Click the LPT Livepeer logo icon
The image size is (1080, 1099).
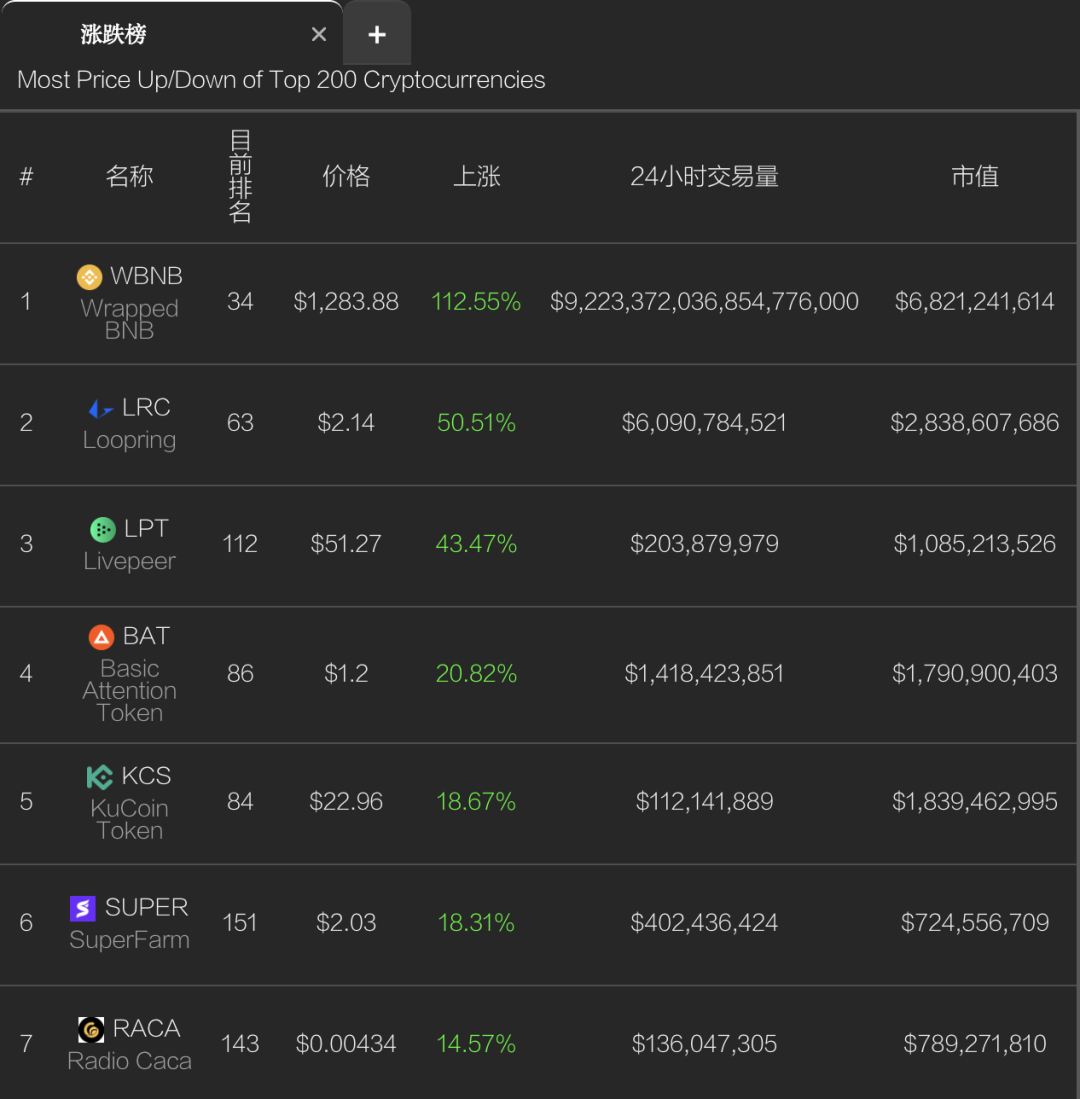pyautogui.click(x=103, y=529)
